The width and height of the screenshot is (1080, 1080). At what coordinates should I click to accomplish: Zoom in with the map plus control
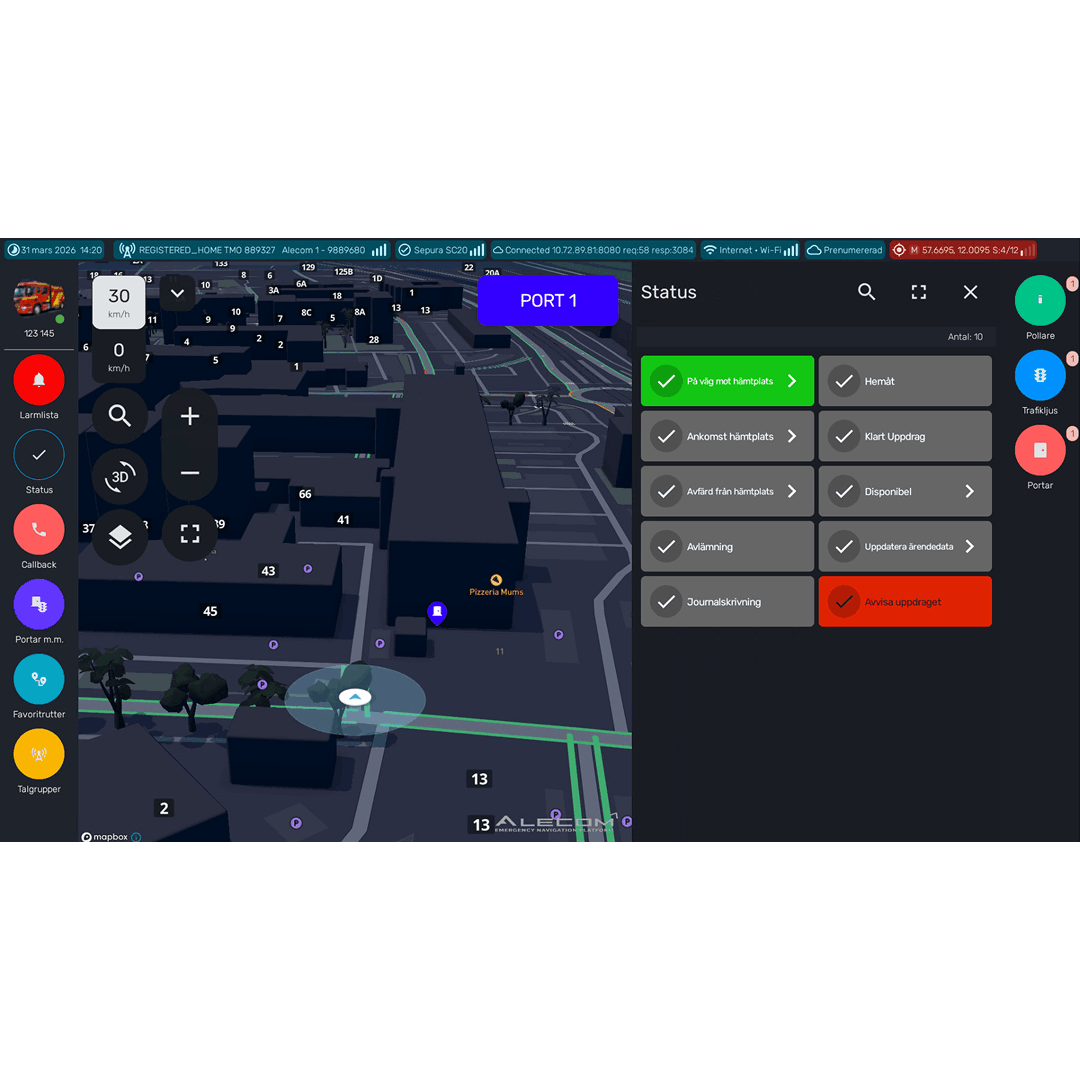(189, 416)
